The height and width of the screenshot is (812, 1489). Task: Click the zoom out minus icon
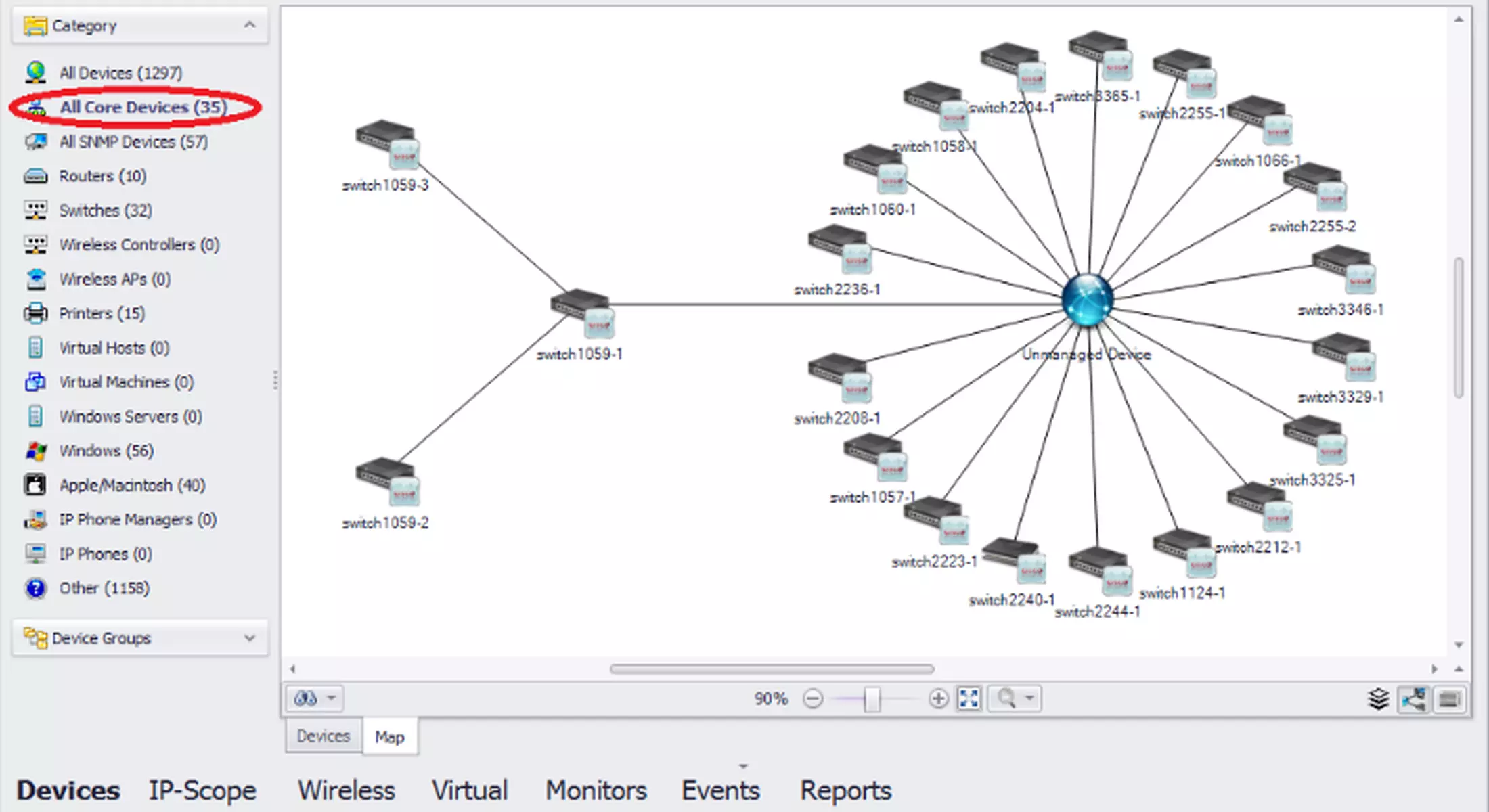pyautogui.click(x=812, y=698)
